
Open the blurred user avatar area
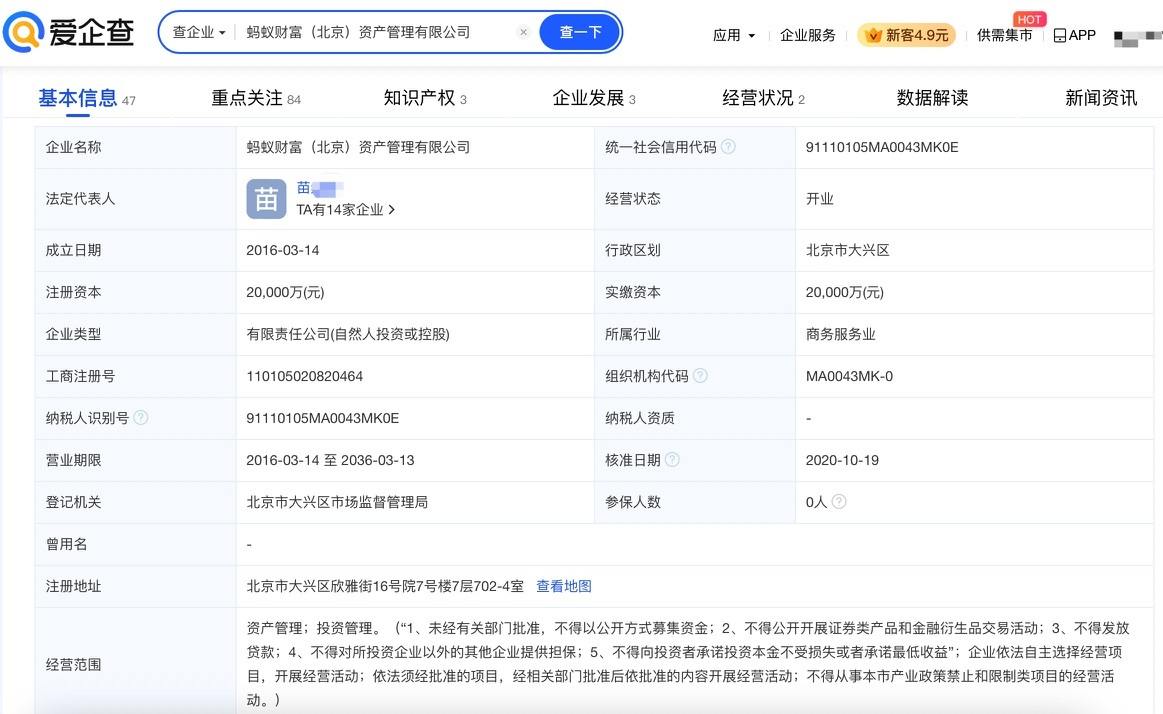(1138, 37)
